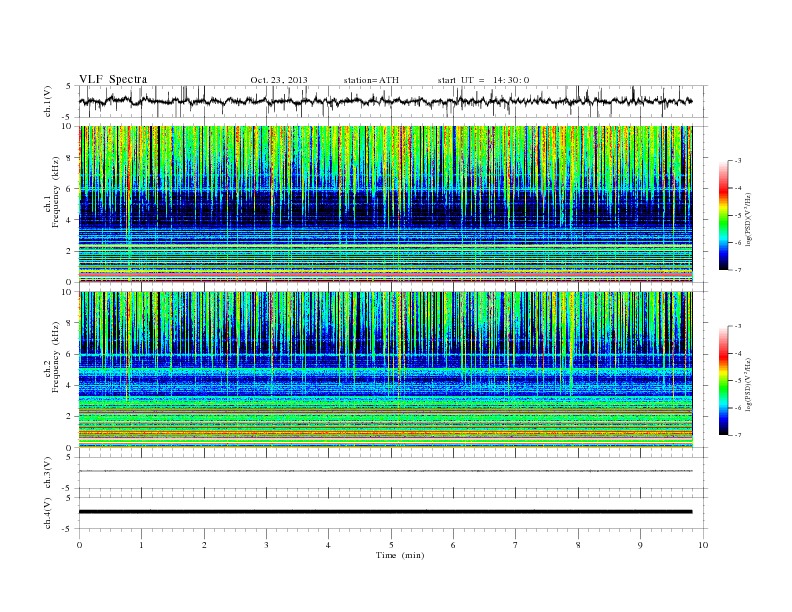This screenshot has height=612, width=792.
Task: Click the ch.1 voltage waveform trace
Action: [x=385, y=101]
